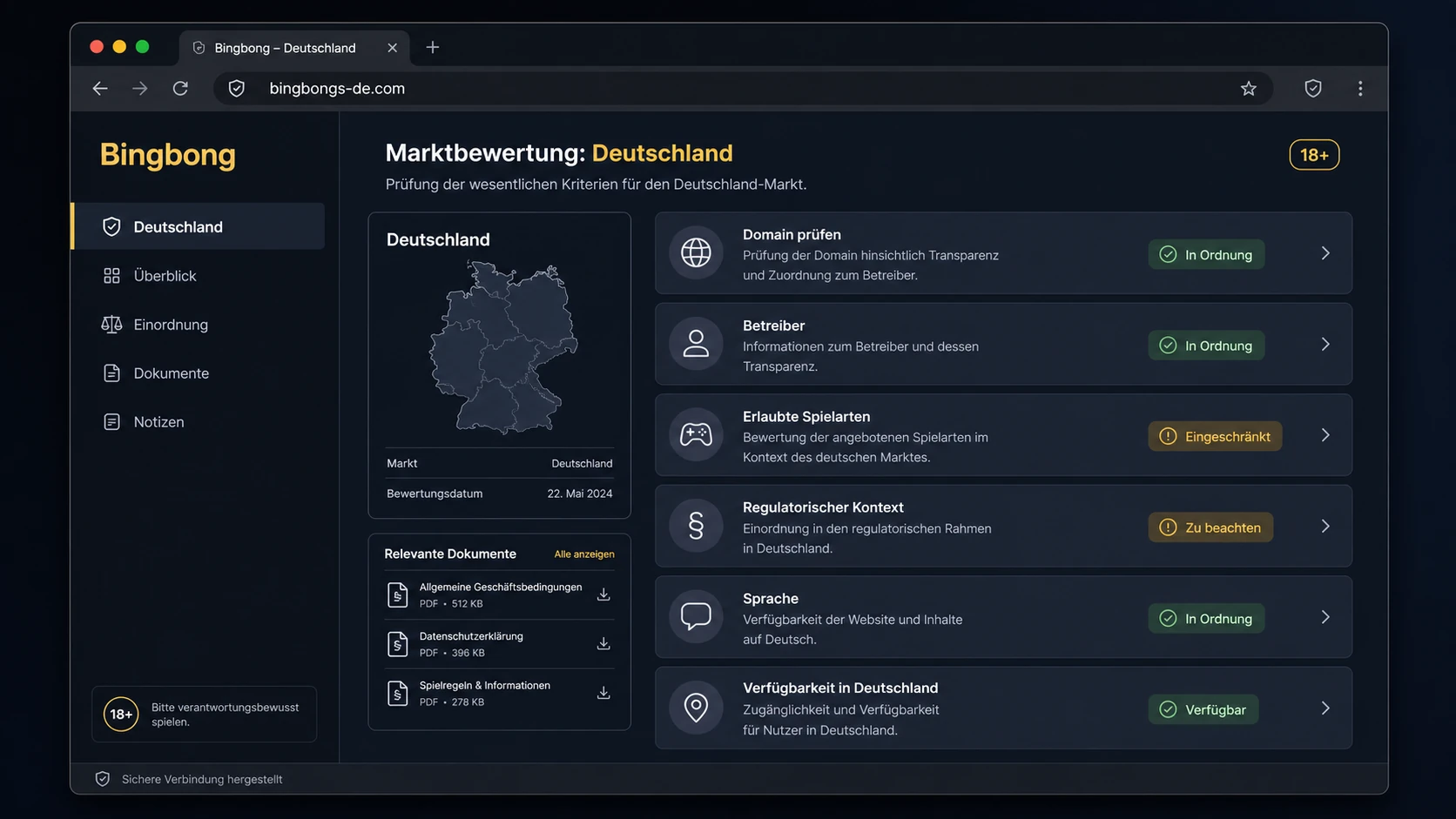Click the person icon for Betreiber

point(696,344)
